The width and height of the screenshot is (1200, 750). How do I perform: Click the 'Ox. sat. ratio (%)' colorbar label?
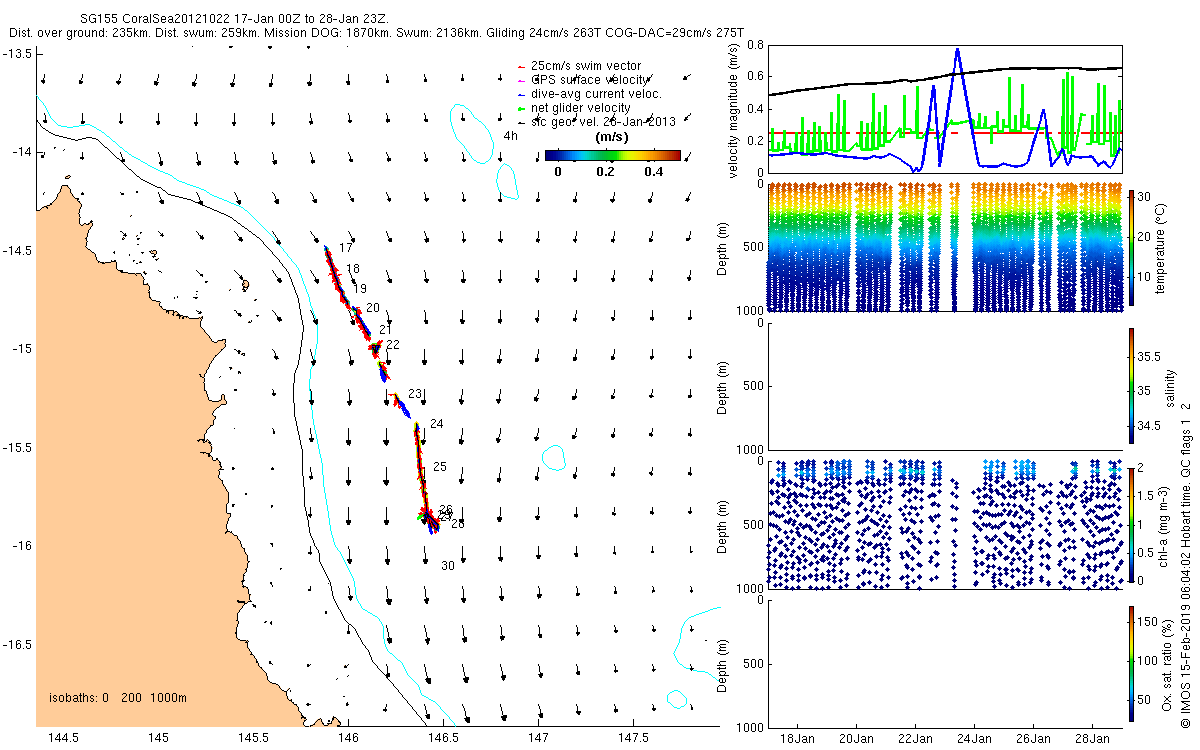point(1167,663)
